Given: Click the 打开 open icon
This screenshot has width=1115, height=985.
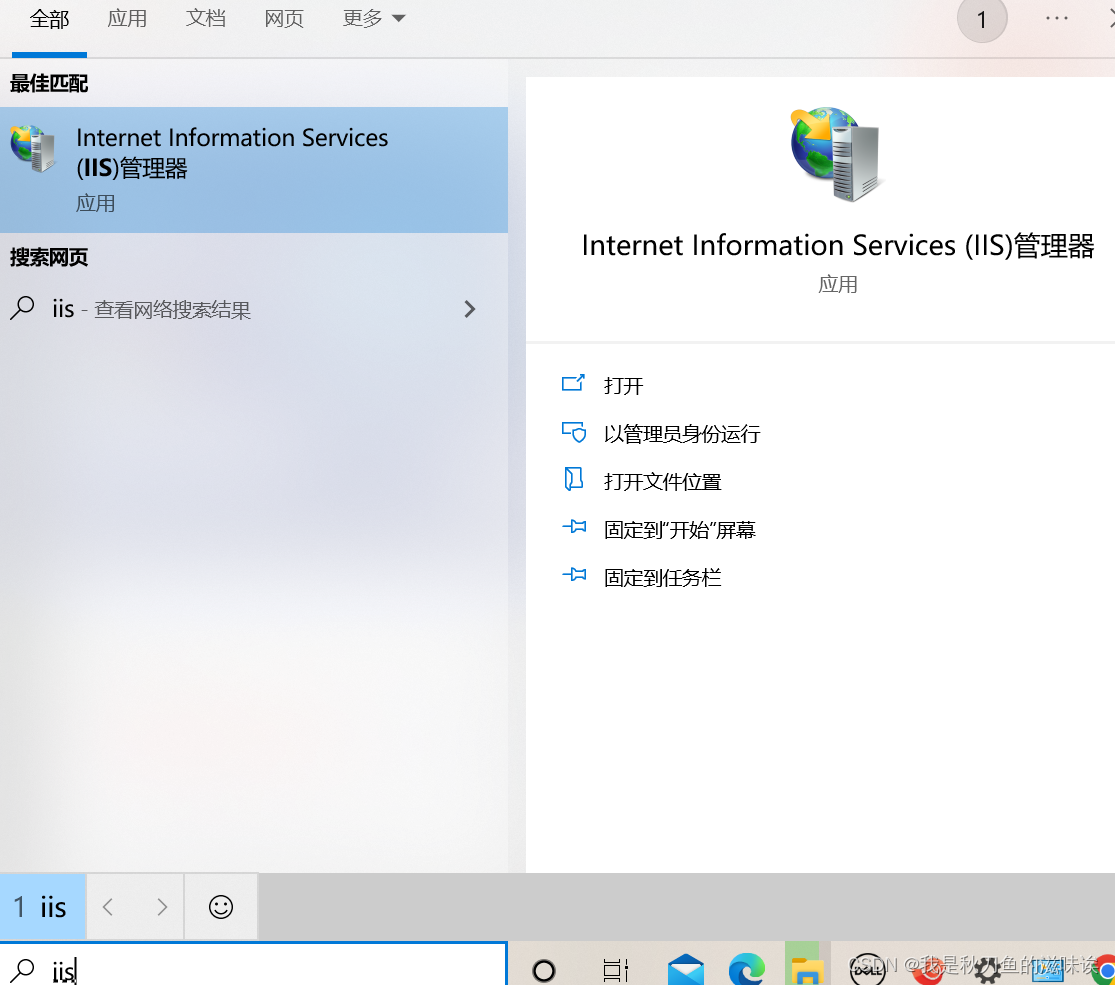Looking at the screenshot, I should pyautogui.click(x=573, y=384).
